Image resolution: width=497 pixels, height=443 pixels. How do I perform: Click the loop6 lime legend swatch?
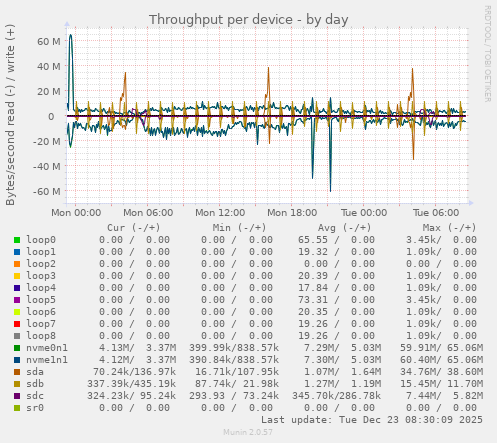click(17, 312)
